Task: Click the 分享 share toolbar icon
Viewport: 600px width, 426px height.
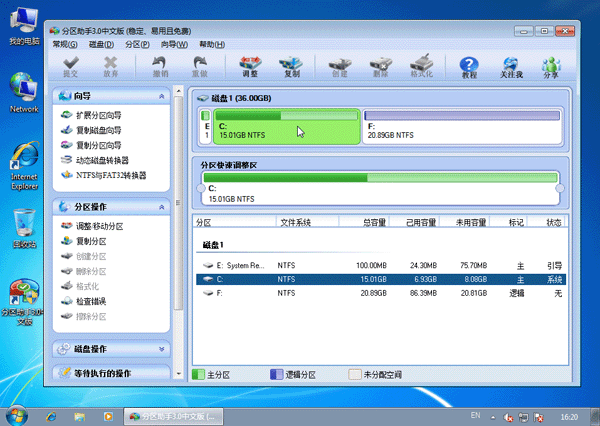Action: [x=551, y=66]
